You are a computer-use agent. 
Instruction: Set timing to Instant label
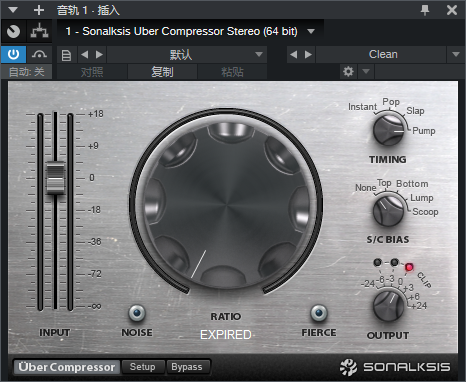(x=362, y=107)
